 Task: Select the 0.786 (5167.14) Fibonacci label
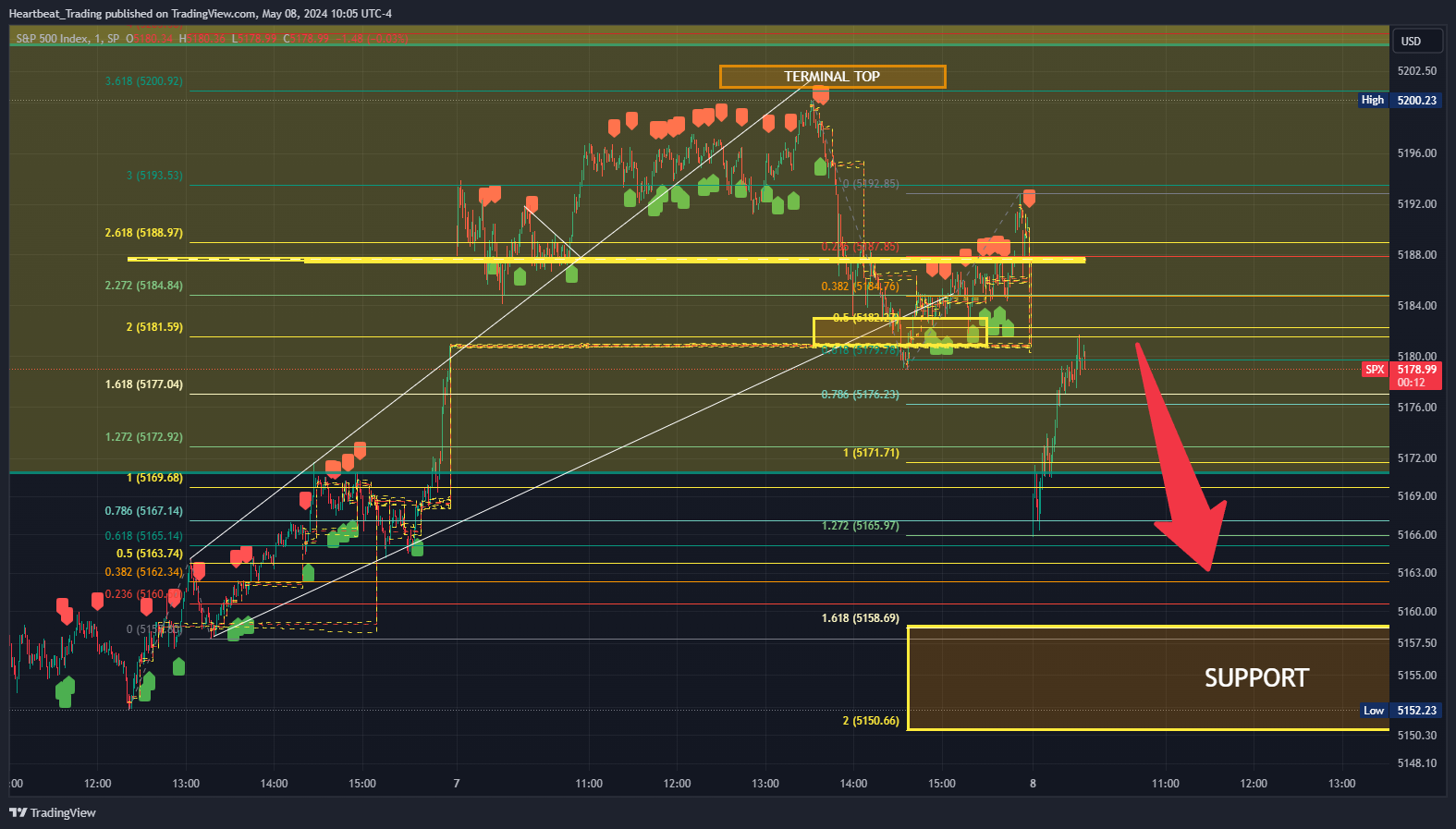[x=144, y=511]
